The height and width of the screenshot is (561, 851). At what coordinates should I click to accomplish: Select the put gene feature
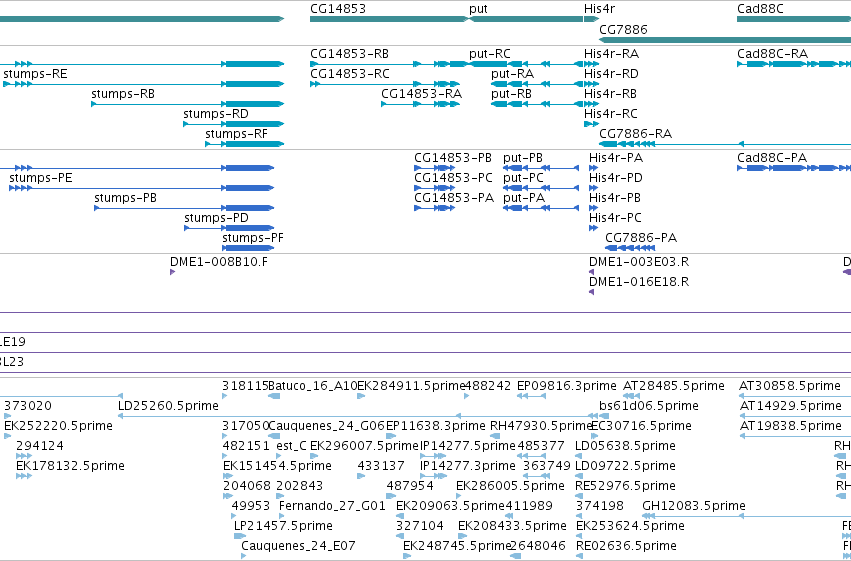pos(526,19)
